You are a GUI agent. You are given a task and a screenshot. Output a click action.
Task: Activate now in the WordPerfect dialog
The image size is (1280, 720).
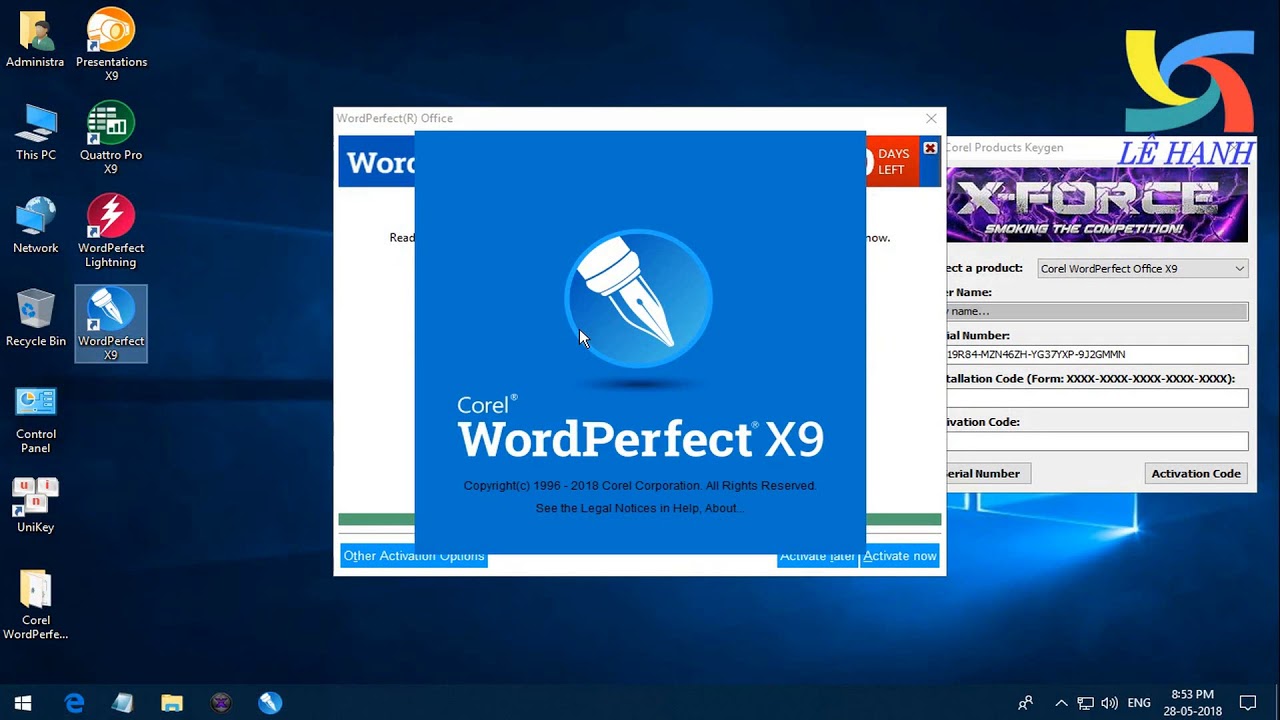(899, 556)
